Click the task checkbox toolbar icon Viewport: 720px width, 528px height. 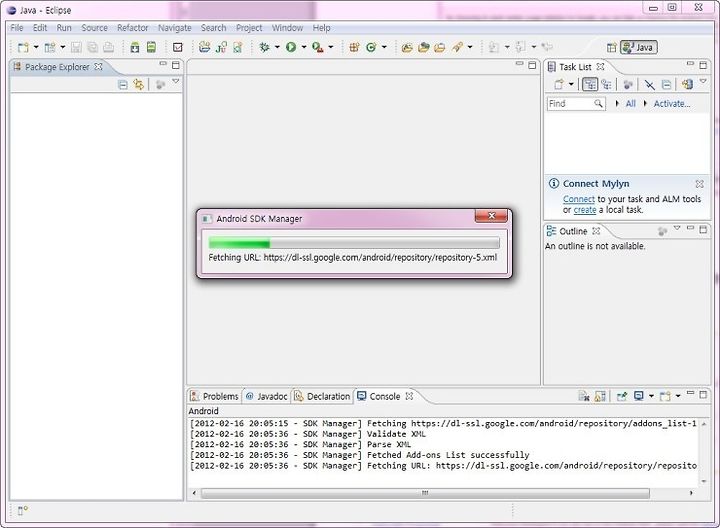pyautogui.click(x=178, y=47)
